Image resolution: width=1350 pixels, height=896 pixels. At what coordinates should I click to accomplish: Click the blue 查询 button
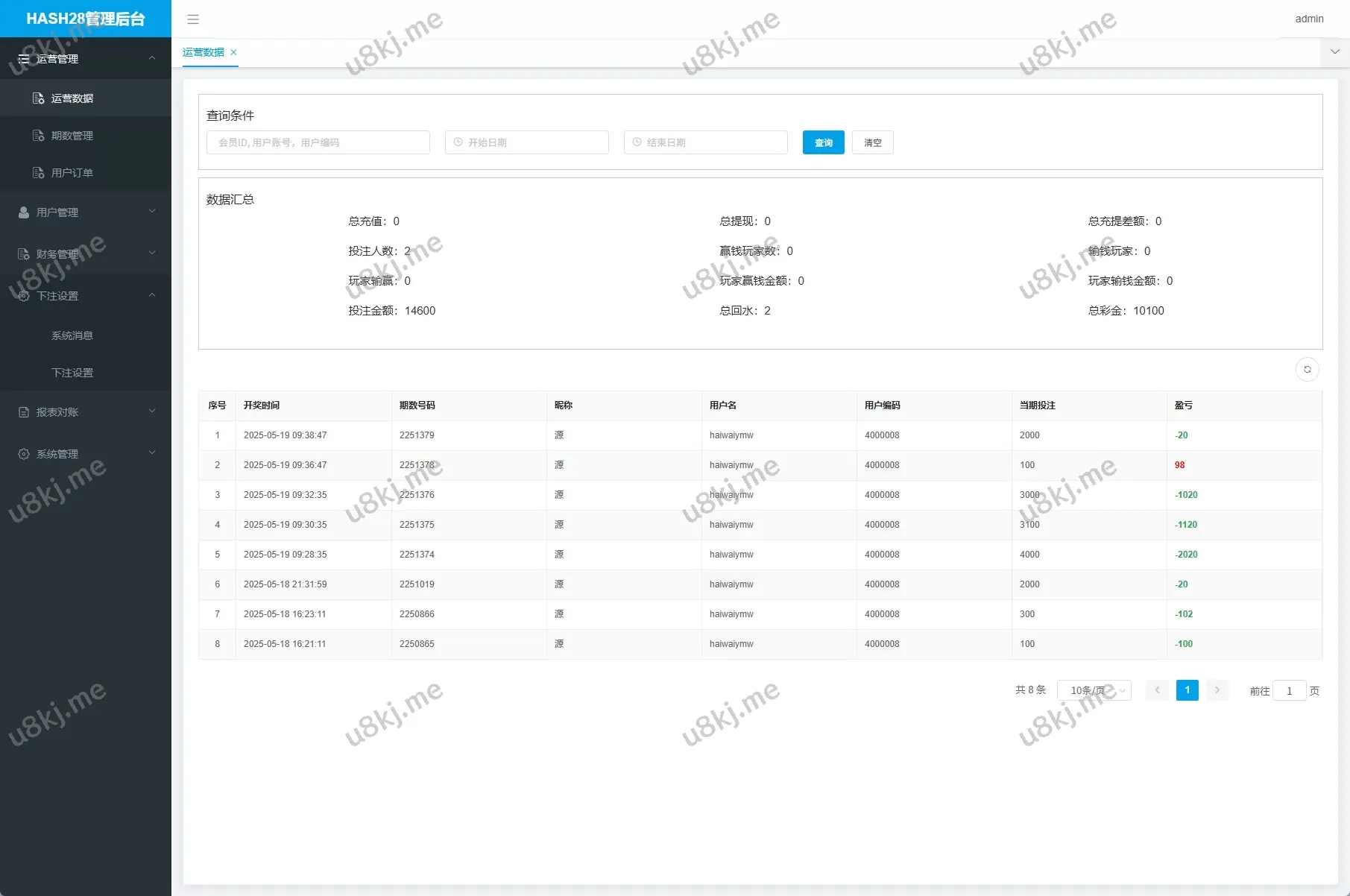[x=823, y=142]
